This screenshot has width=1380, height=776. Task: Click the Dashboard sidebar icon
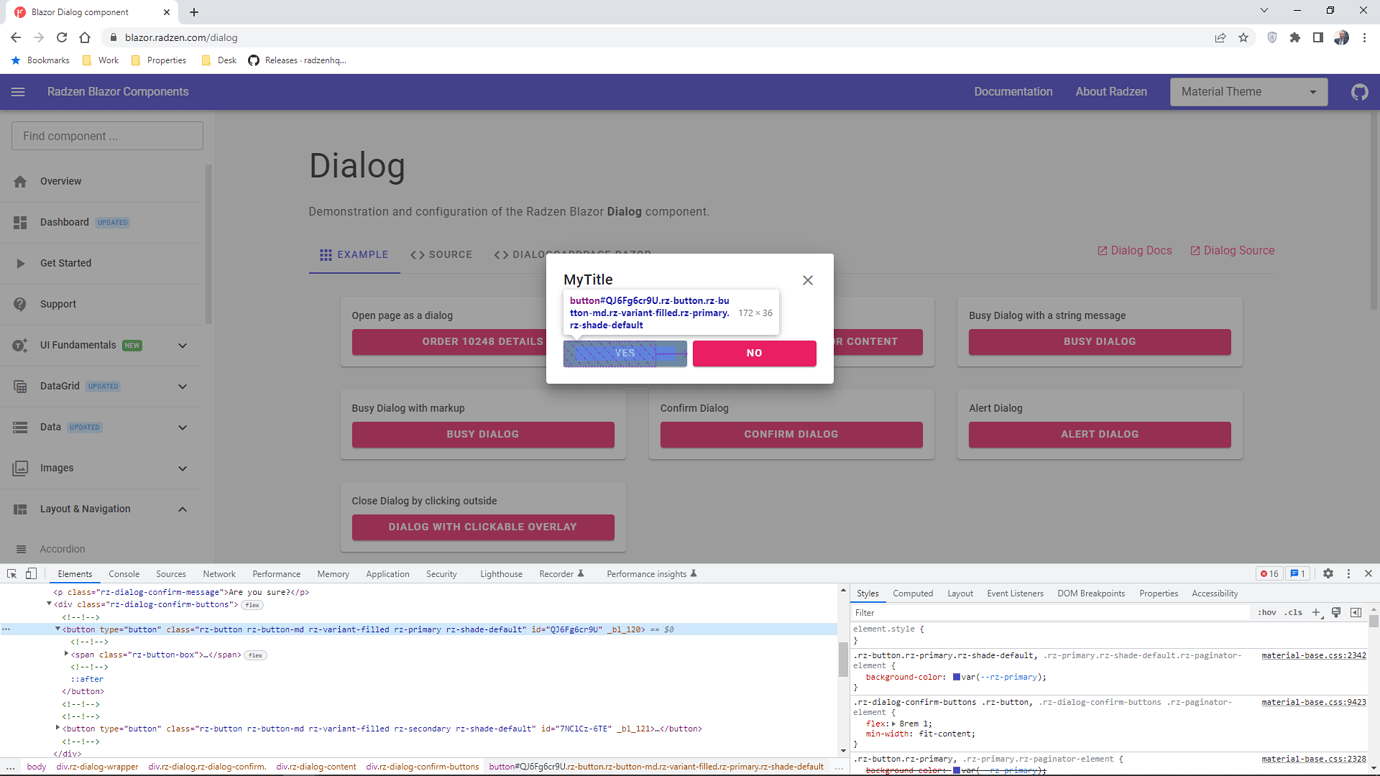tap(20, 222)
